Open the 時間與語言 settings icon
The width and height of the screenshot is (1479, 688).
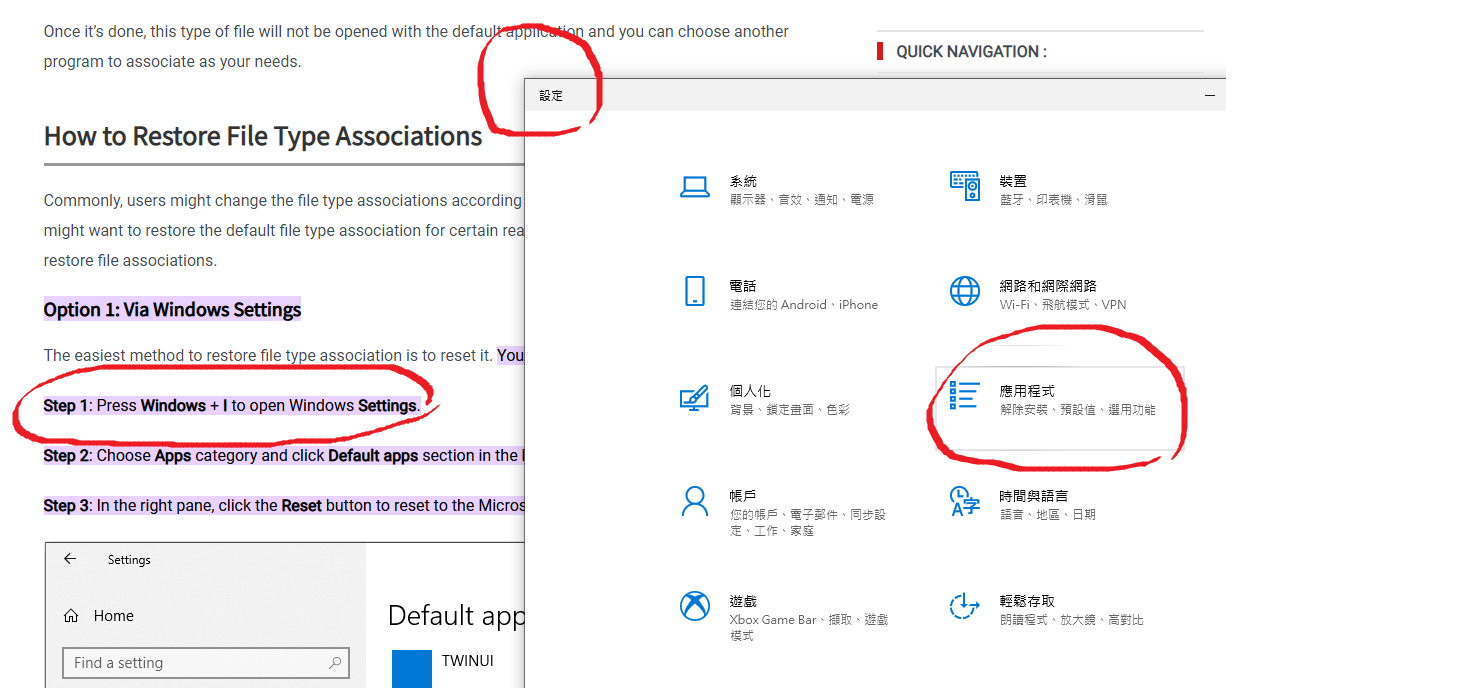[x=964, y=501]
